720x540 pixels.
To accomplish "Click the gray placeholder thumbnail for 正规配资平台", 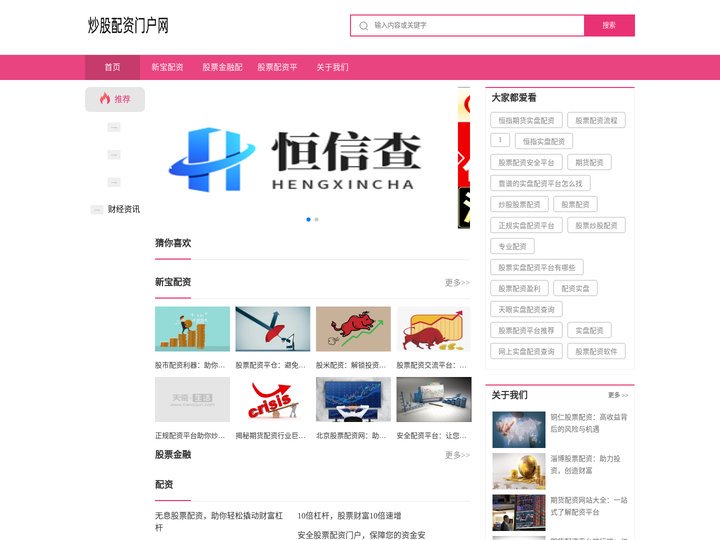I will coord(192,399).
